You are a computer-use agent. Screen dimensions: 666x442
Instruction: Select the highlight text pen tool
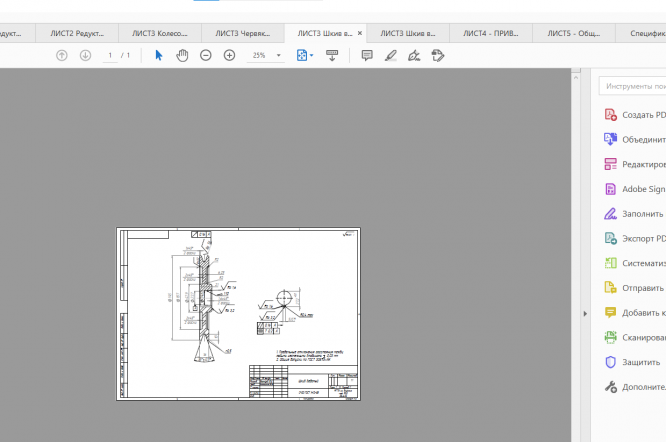pos(390,55)
